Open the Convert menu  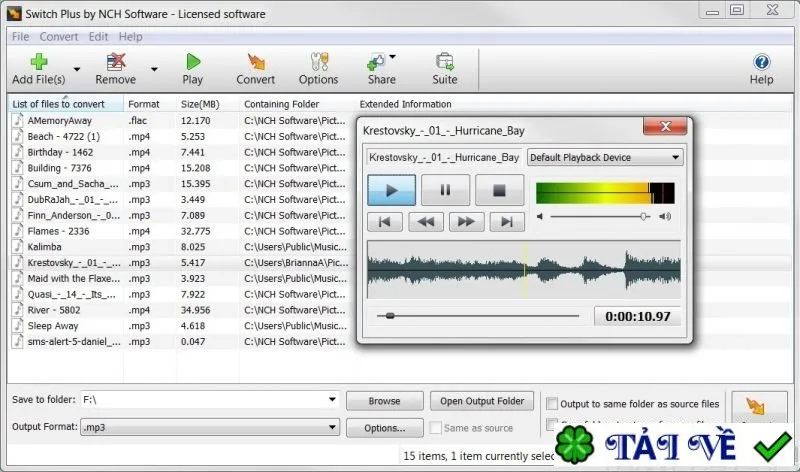[59, 37]
